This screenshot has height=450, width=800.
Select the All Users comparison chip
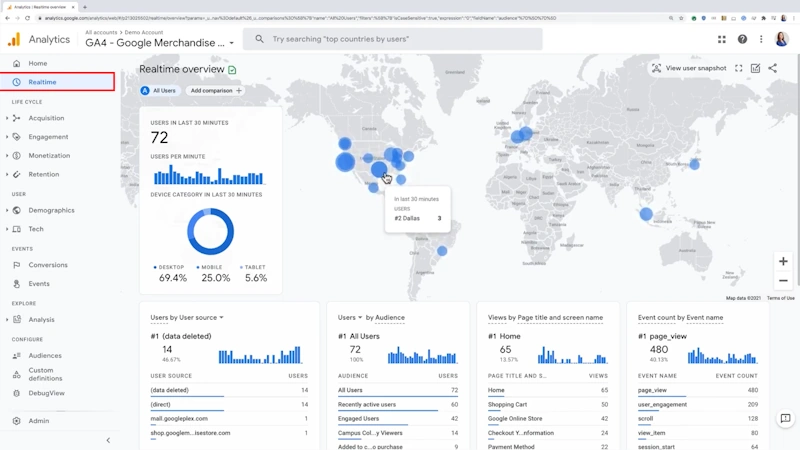159,90
